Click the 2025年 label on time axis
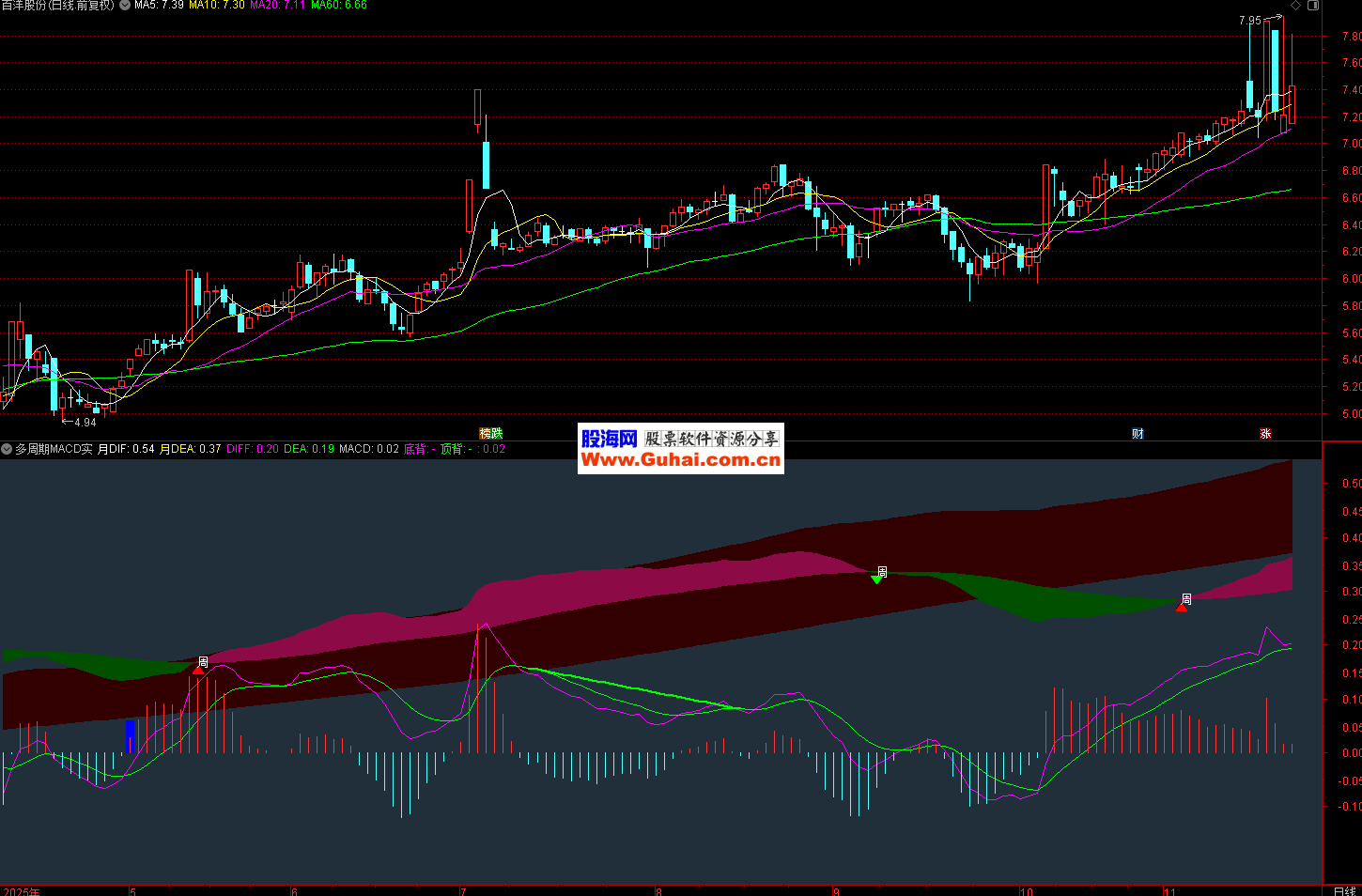This screenshot has height=896, width=1362. 21,891
